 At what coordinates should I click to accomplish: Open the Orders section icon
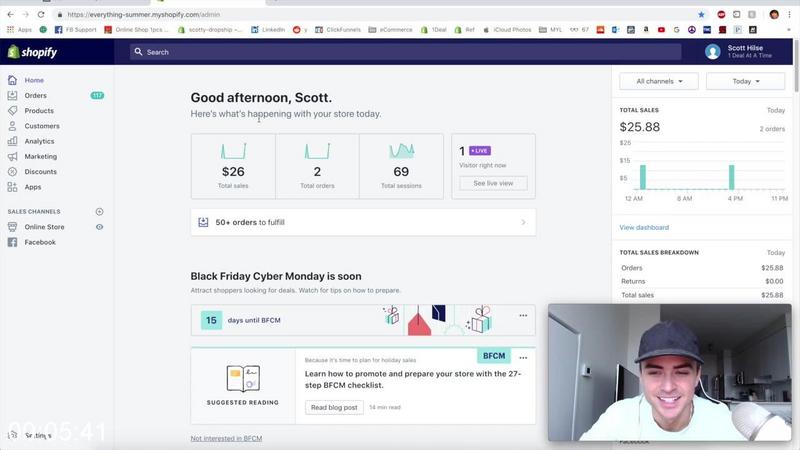tap(12, 95)
